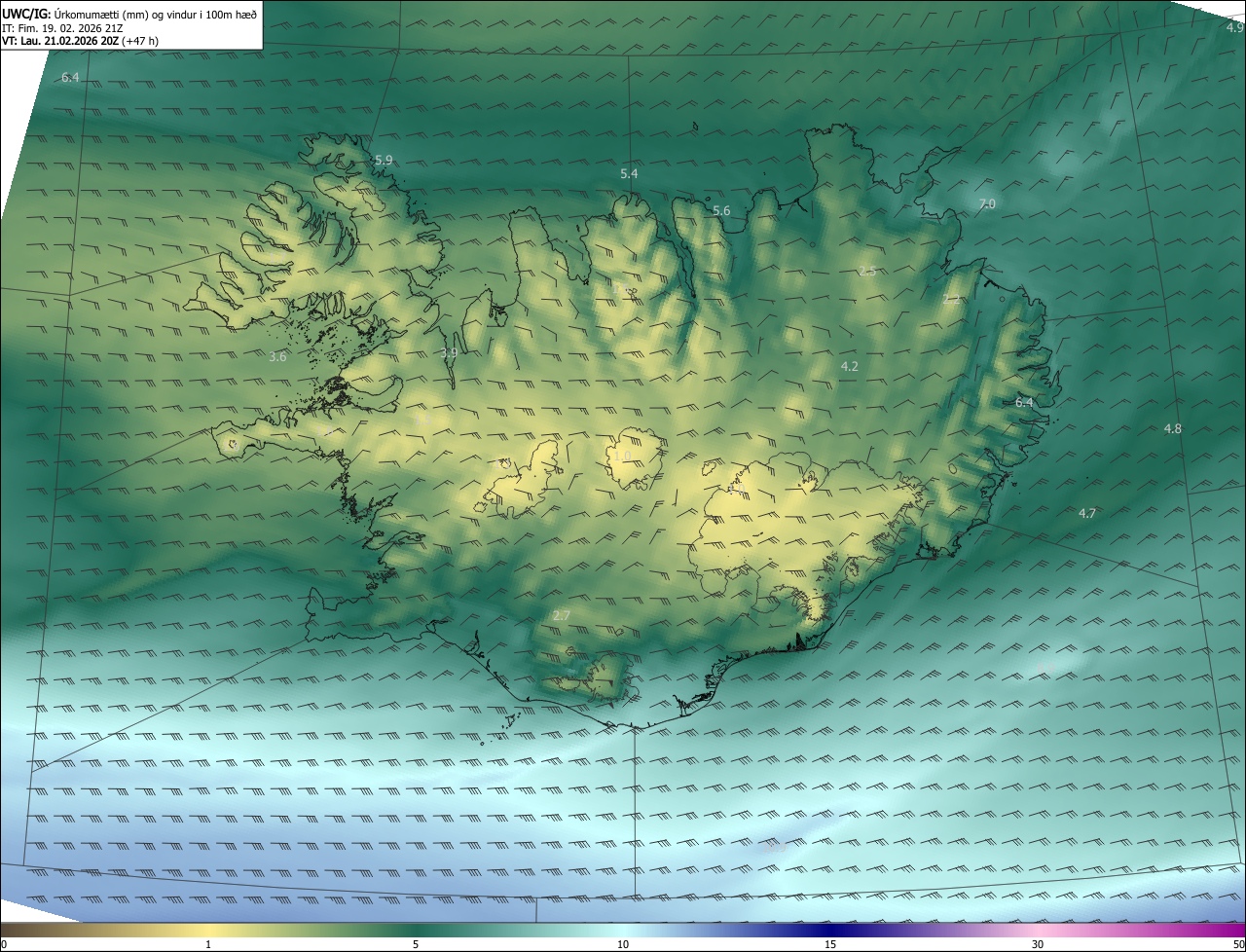Select the 50 tick on the color scale

(1238, 944)
